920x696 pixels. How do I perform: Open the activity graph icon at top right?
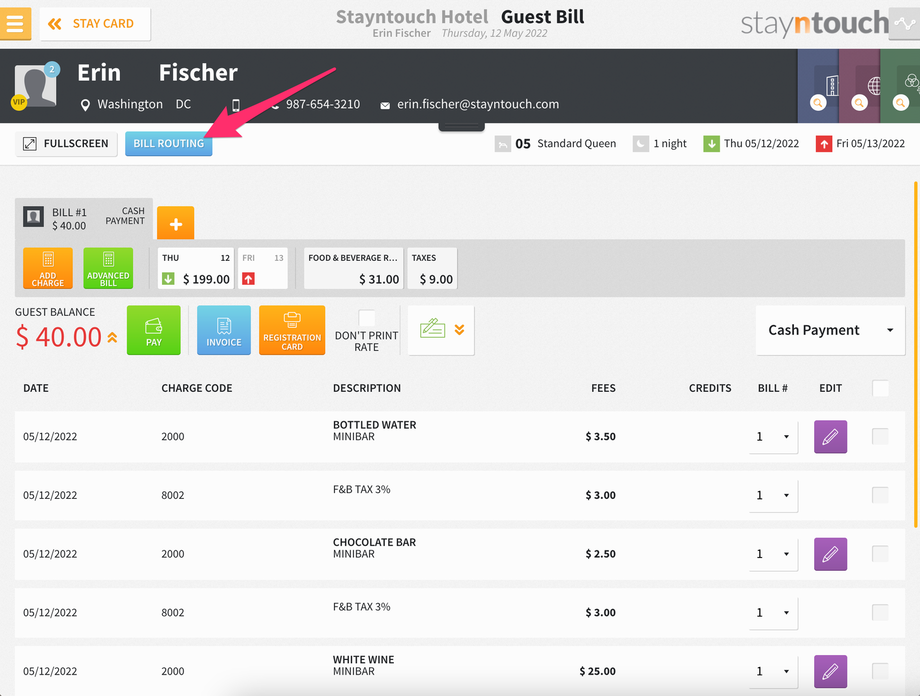tap(904, 23)
